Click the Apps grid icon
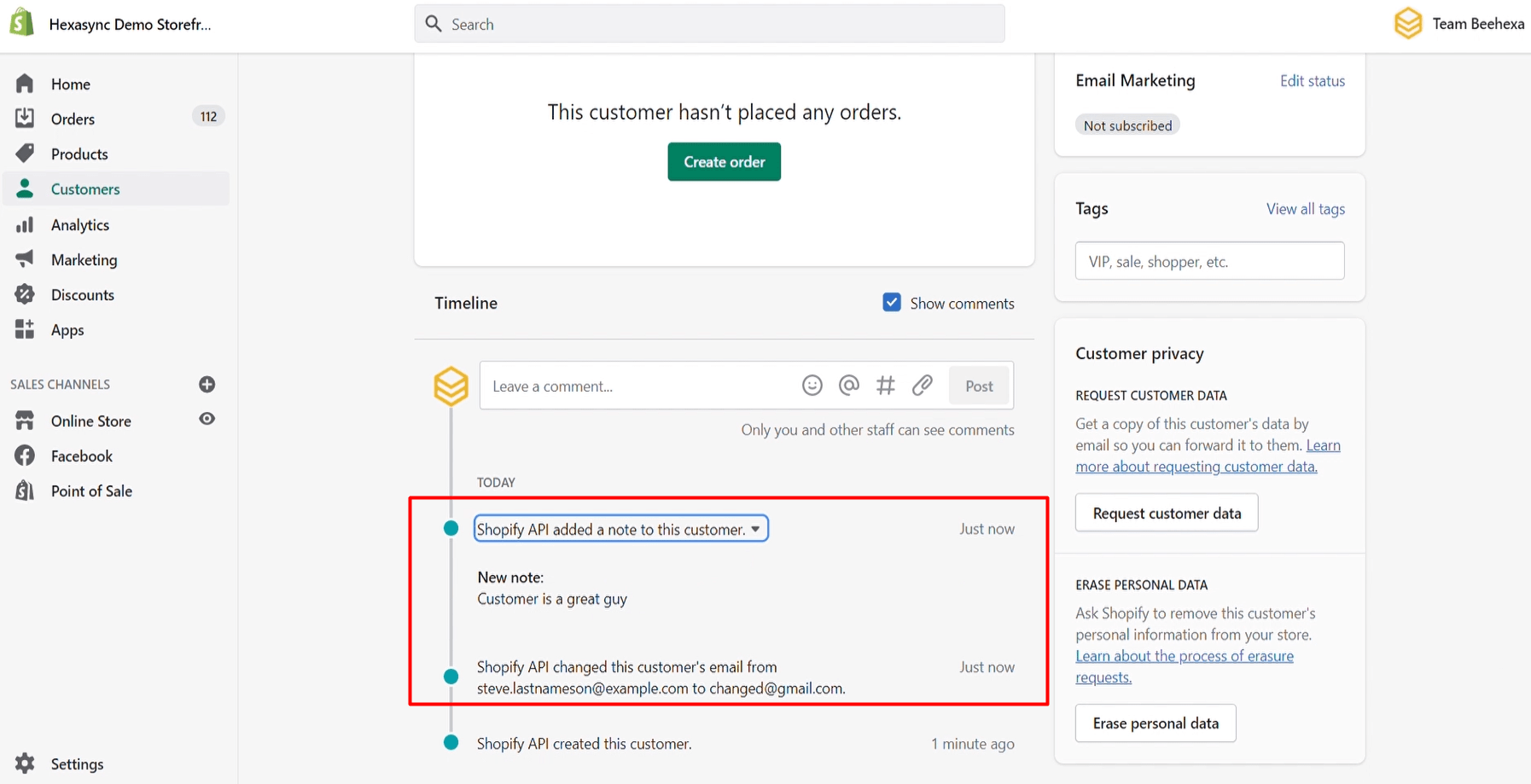The width and height of the screenshot is (1531, 784). [25, 328]
